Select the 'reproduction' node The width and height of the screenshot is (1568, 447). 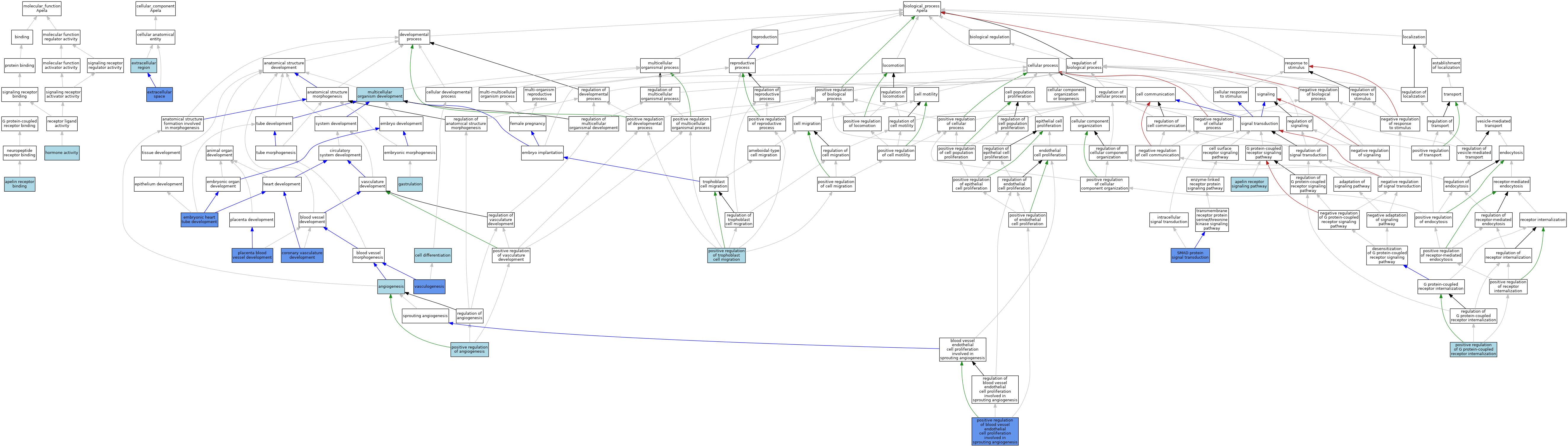[764, 37]
